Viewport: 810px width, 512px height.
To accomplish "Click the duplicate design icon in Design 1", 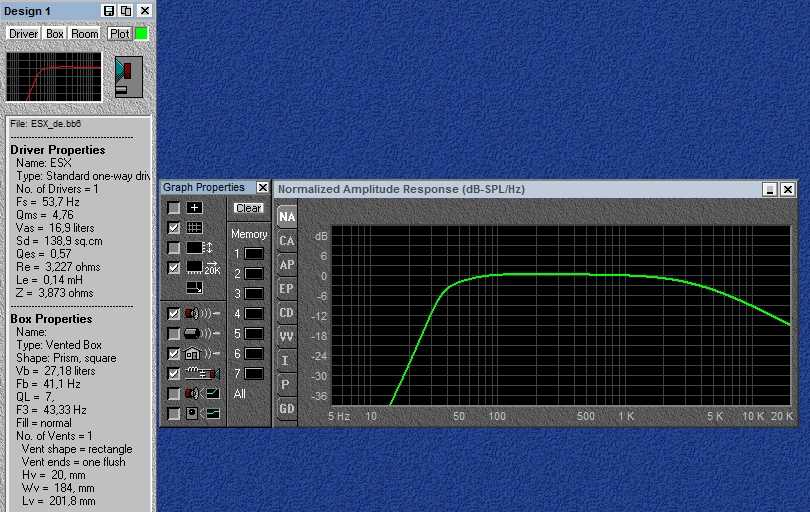I will click(126, 10).
